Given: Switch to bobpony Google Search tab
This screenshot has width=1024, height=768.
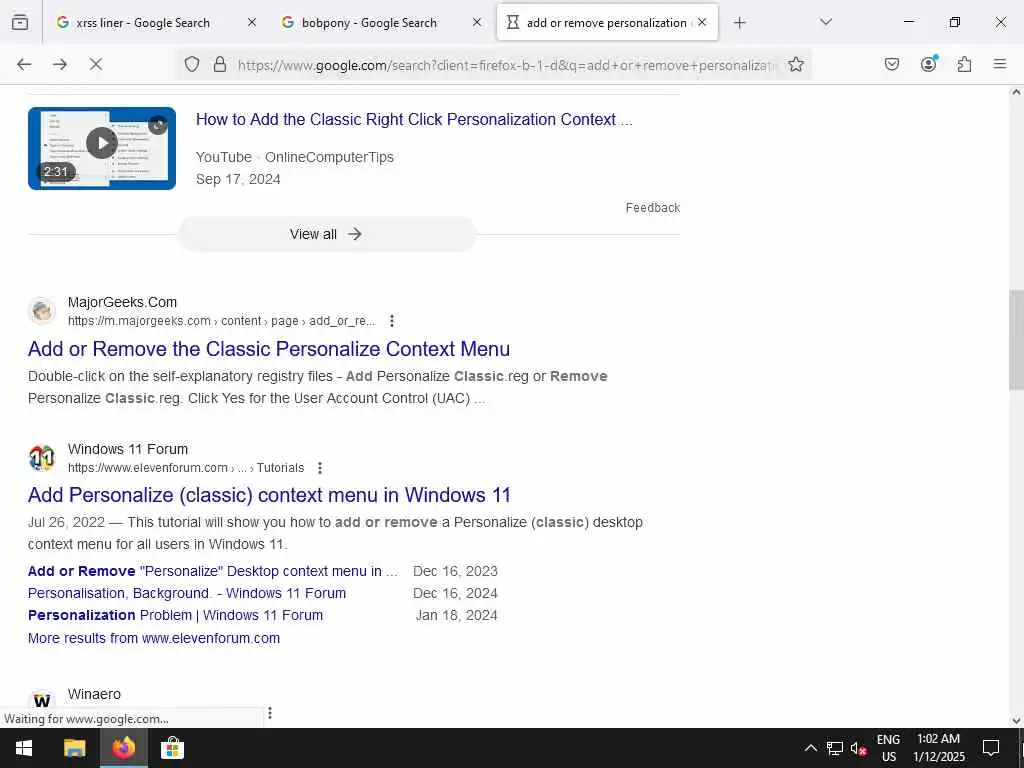Looking at the screenshot, I should pyautogui.click(x=369, y=23).
